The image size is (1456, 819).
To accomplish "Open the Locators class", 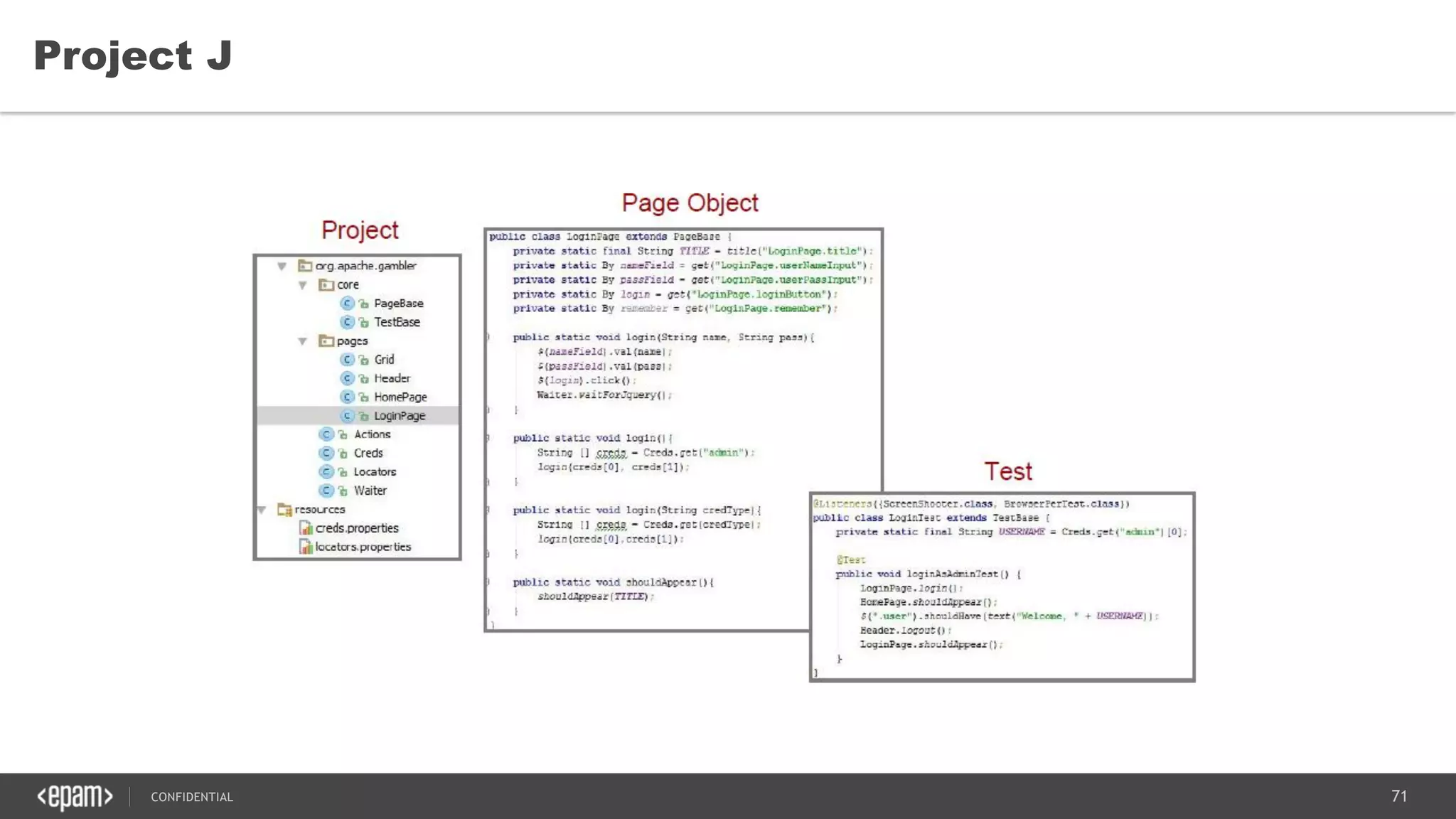I will [x=375, y=472].
